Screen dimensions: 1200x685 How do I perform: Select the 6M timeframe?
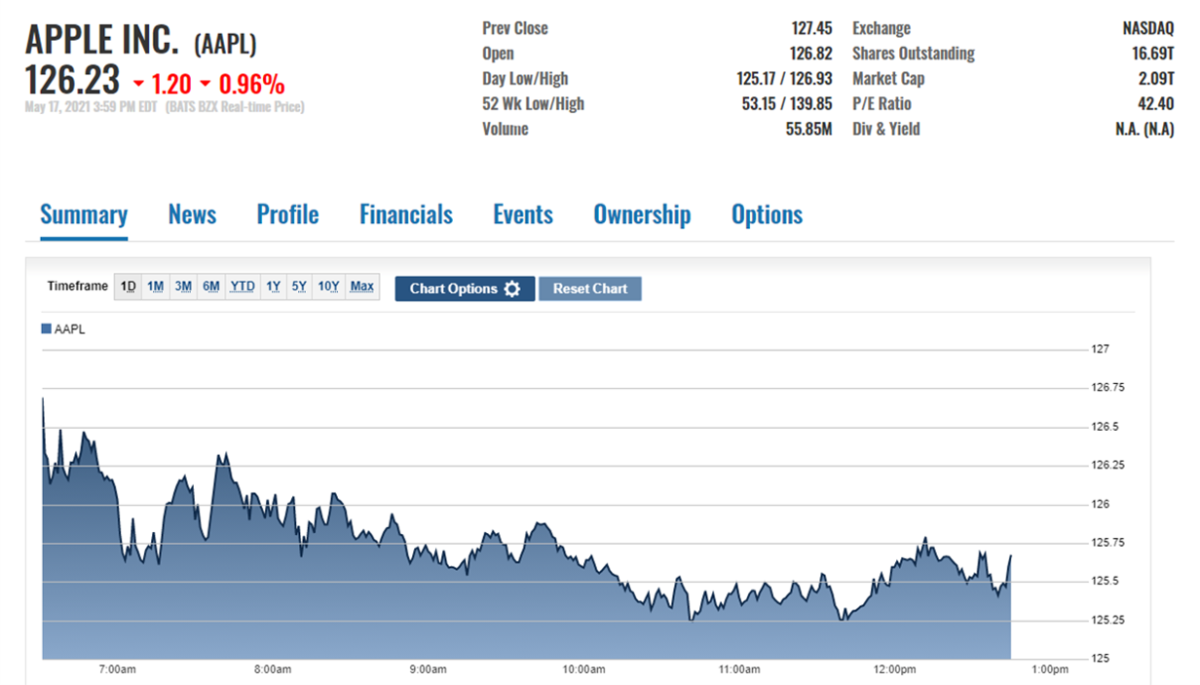pyautogui.click(x=211, y=287)
